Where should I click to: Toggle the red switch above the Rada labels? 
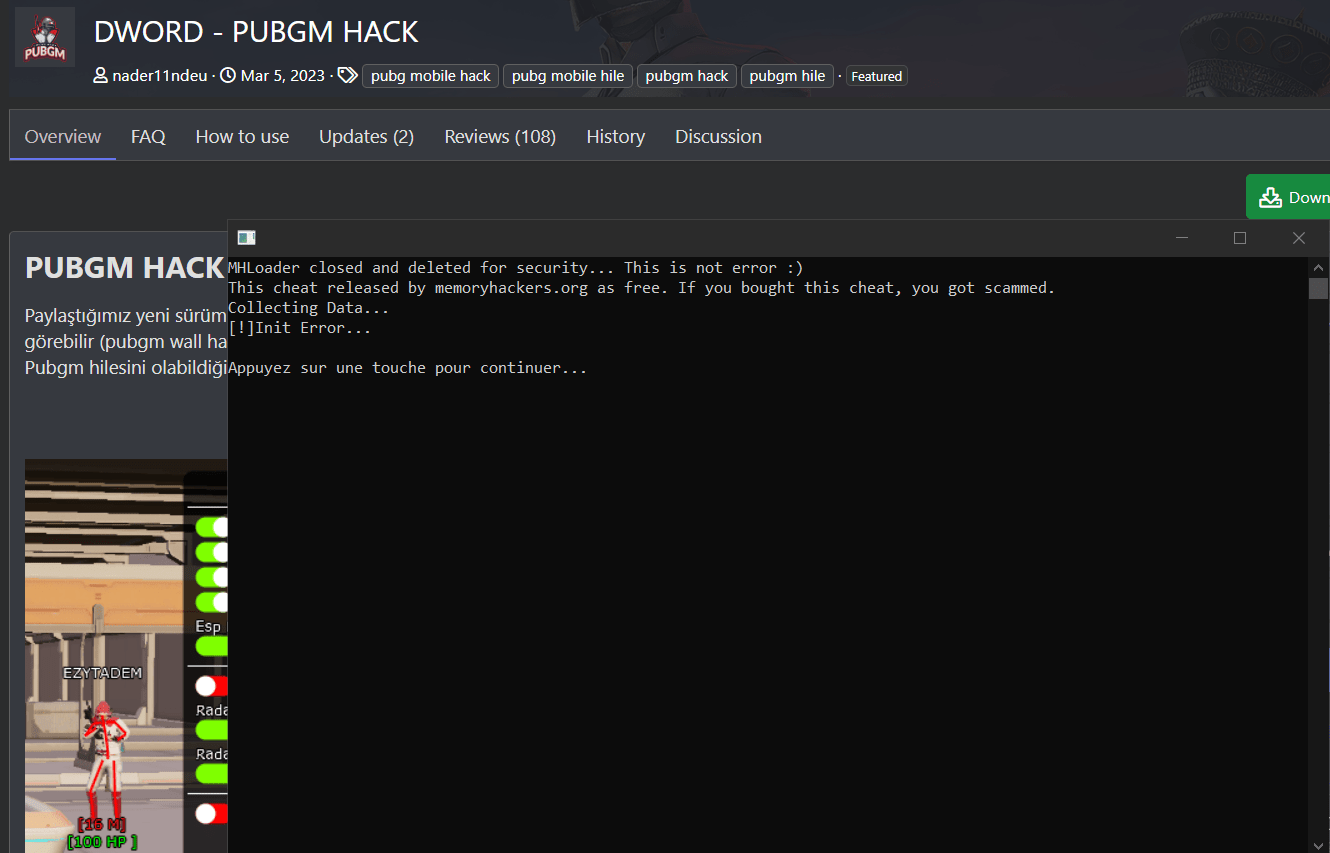click(x=212, y=686)
